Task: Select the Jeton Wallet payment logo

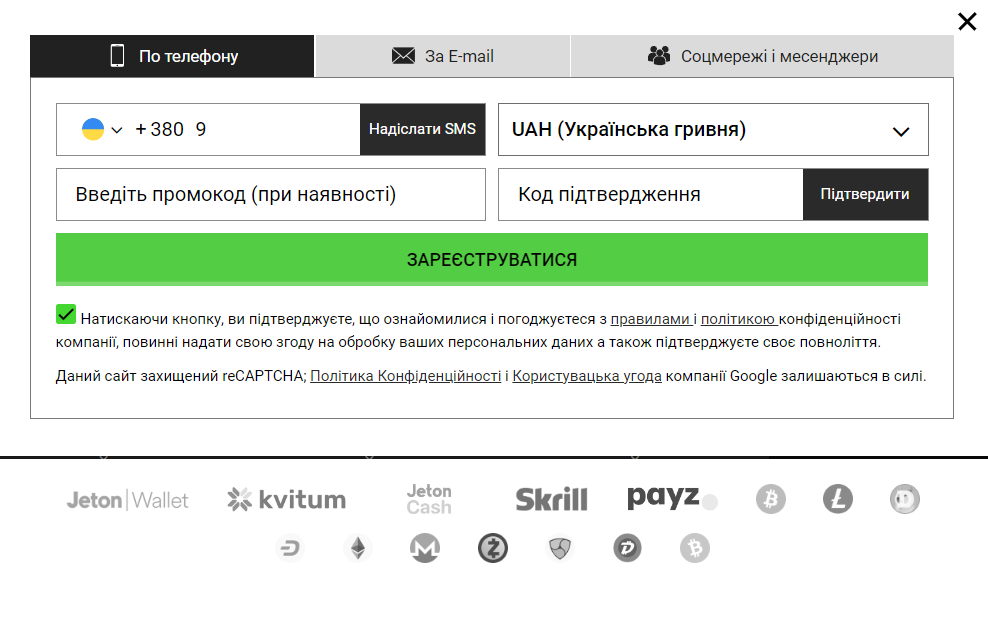Action: pos(128,500)
